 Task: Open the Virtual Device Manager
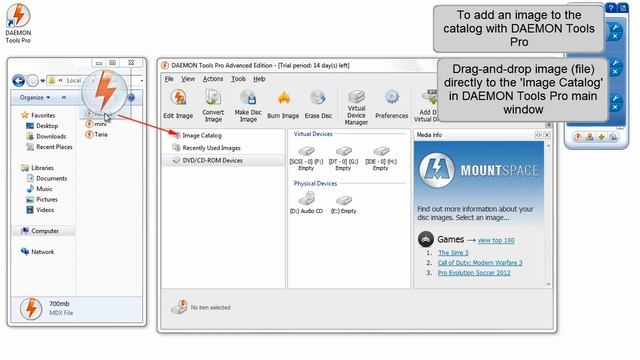pos(356,107)
